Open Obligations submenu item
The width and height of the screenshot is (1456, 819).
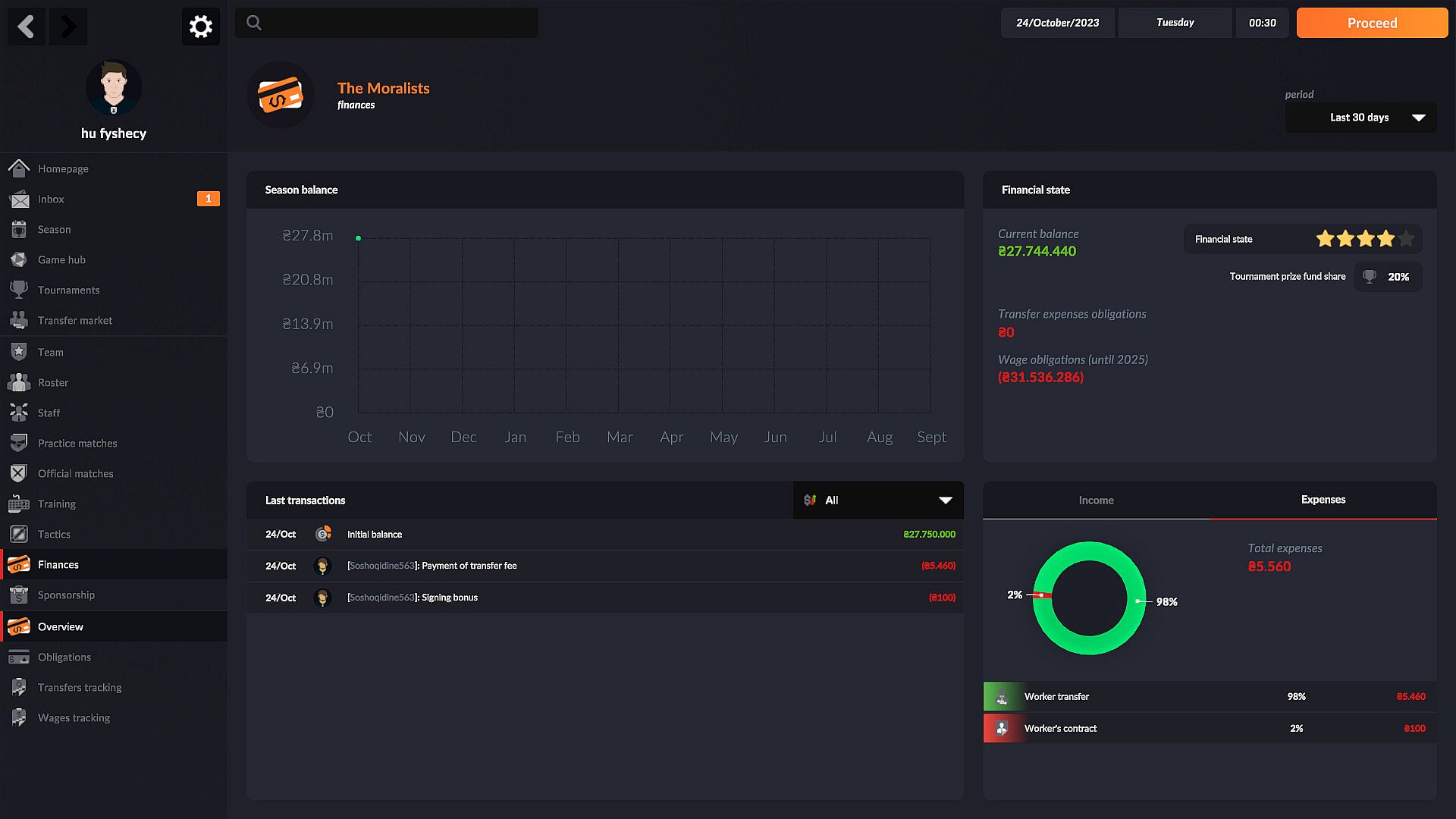[64, 657]
